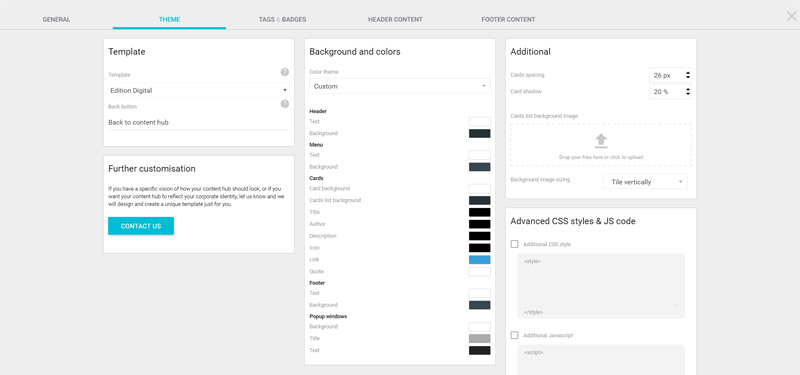Click inside the CSS style text area
Image resolution: width=800 pixels, height=375 pixels.
point(601,286)
